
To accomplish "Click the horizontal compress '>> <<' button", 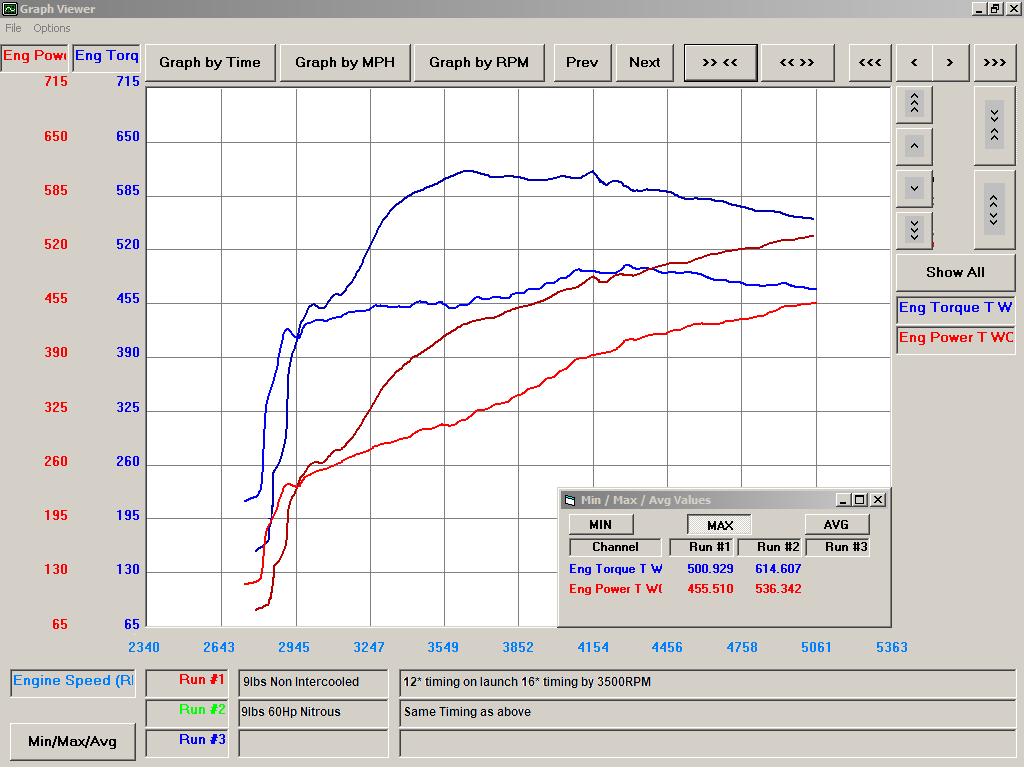I will pyautogui.click(x=719, y=62).
